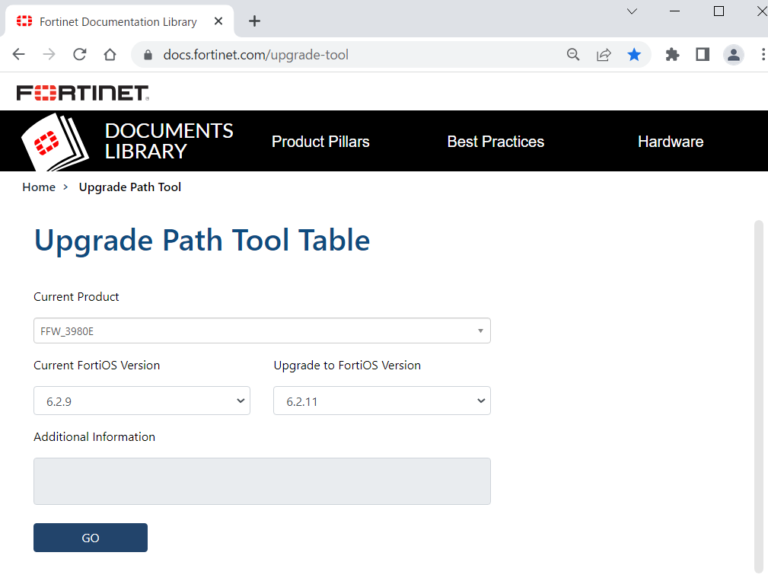Follow the Home breadcrumb link
Image resolution: width=768 pixels, height=578 pixels.
point(39,187)
